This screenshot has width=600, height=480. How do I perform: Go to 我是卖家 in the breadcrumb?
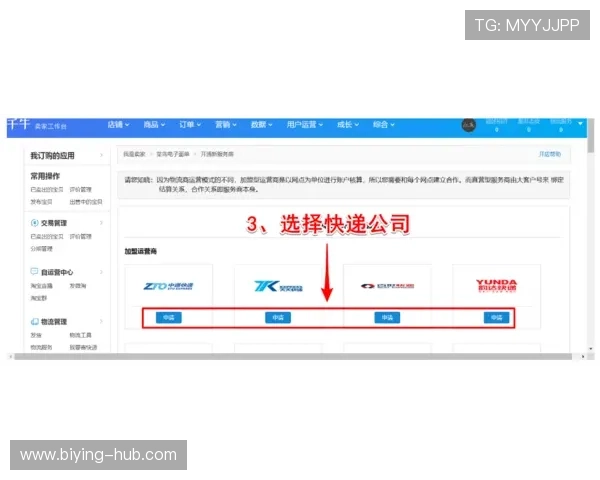(134, 154)
